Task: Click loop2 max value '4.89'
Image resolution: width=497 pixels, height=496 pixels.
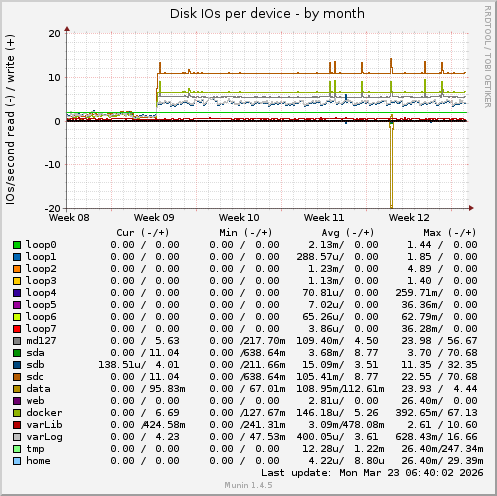Action: tap(419, 269)
